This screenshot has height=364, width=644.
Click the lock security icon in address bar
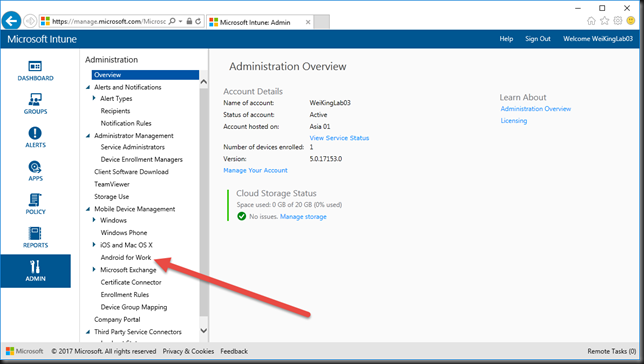click(189, 21)
